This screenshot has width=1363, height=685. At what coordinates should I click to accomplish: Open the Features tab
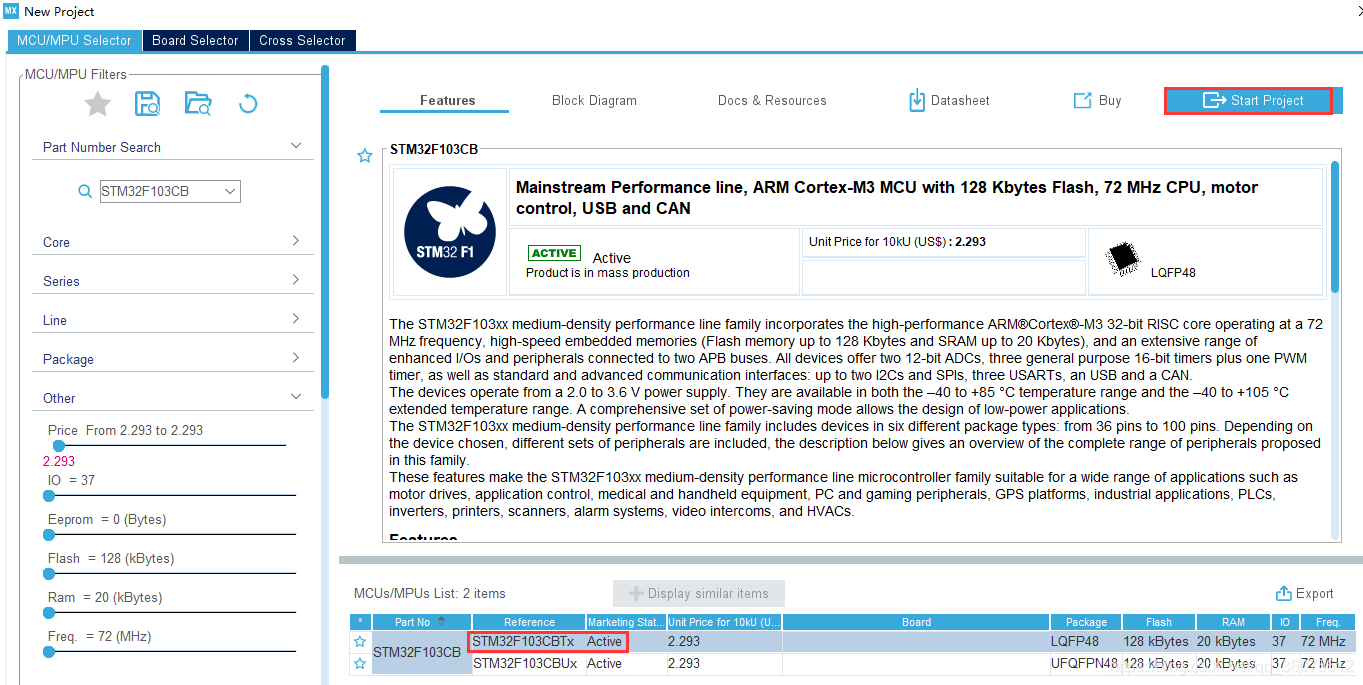(x=448, y=100)
